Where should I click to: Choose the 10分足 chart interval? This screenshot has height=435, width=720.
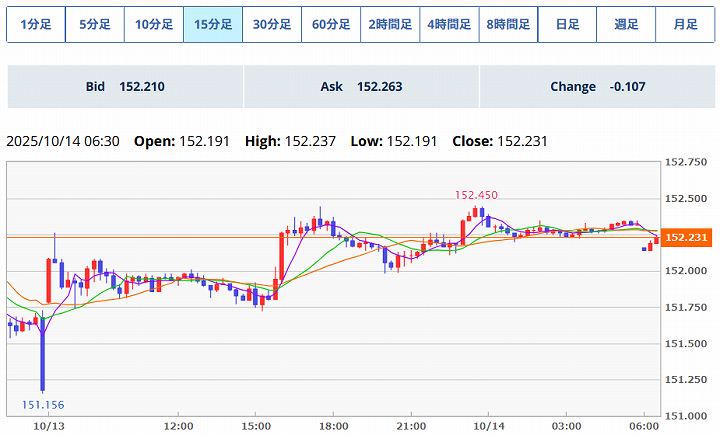pyautogui.click(x=153, y=25)
